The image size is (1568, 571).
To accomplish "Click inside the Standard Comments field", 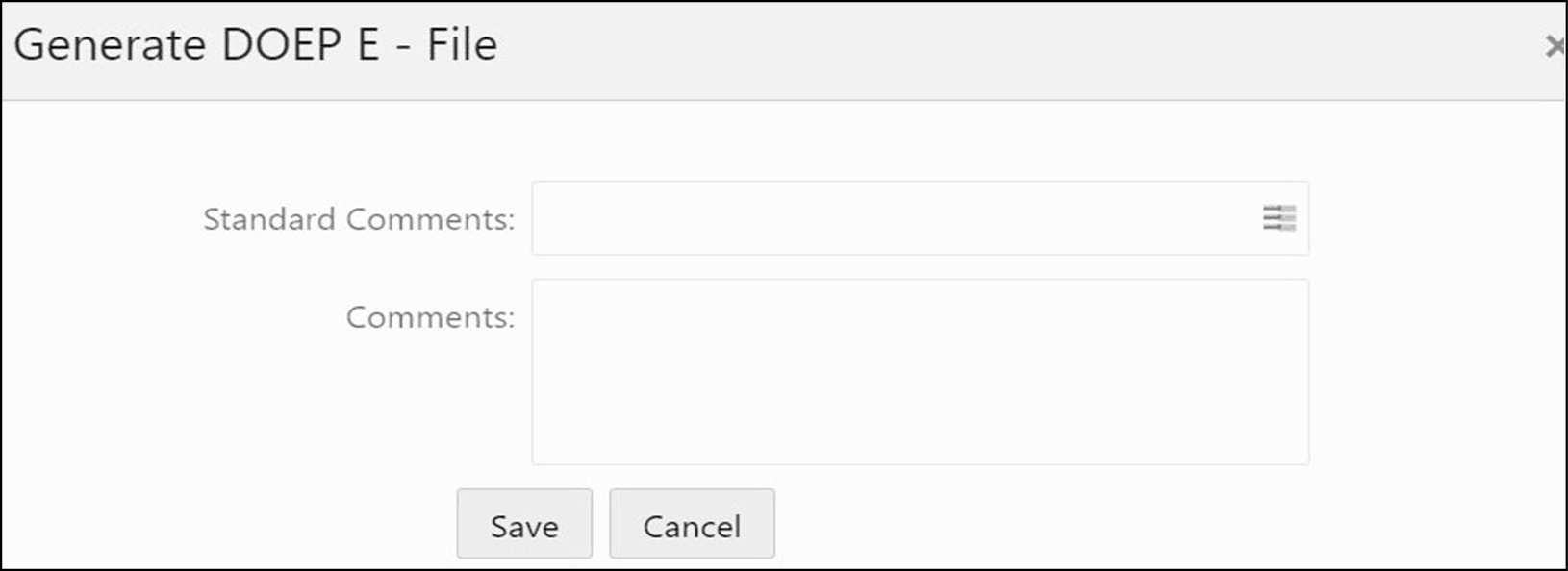I will pyautogui.click(x=866, y=219).
